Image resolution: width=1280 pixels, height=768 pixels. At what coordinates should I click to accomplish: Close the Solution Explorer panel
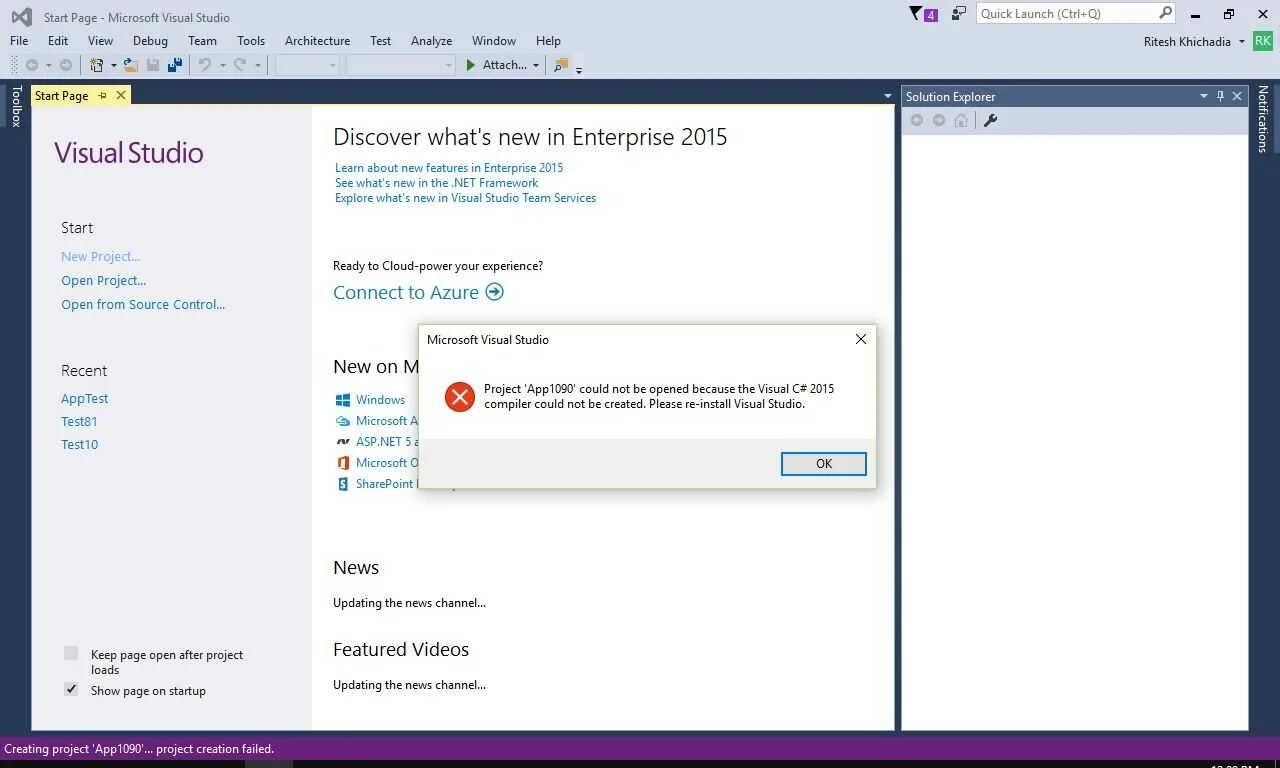pyautogui.click(x=1237, y=96)
